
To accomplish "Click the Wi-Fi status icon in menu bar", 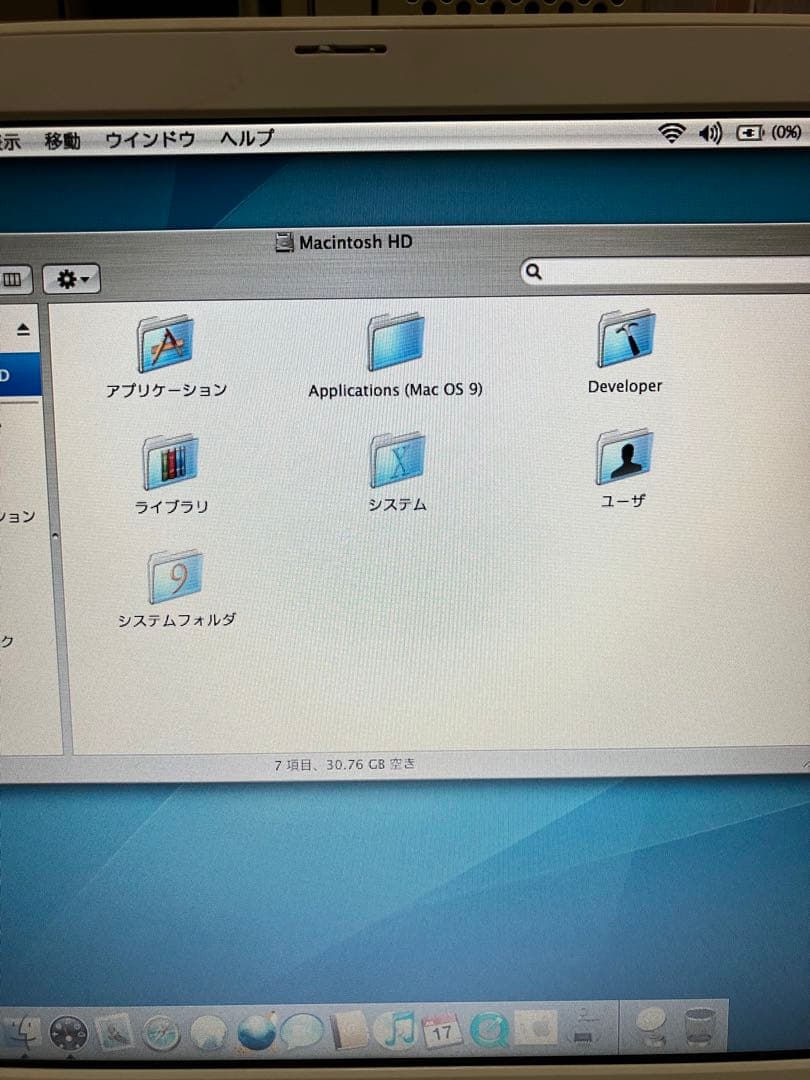I will (671, 132).
